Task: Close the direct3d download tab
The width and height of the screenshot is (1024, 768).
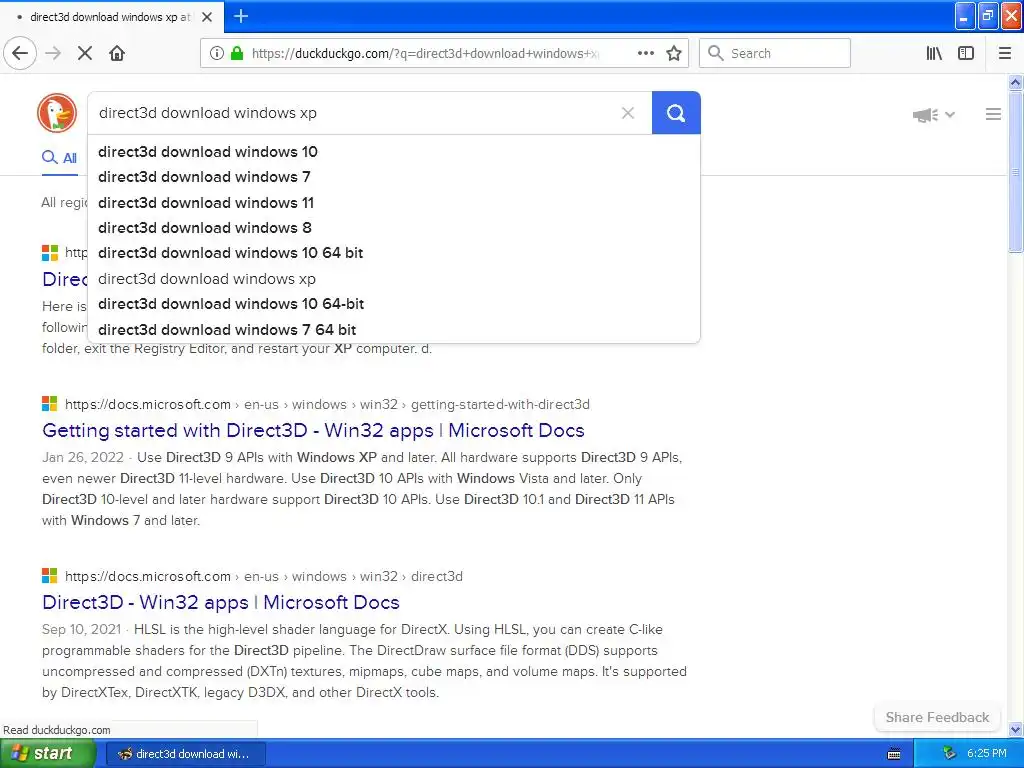Action: pyautogui.click(x=207, y=17)
